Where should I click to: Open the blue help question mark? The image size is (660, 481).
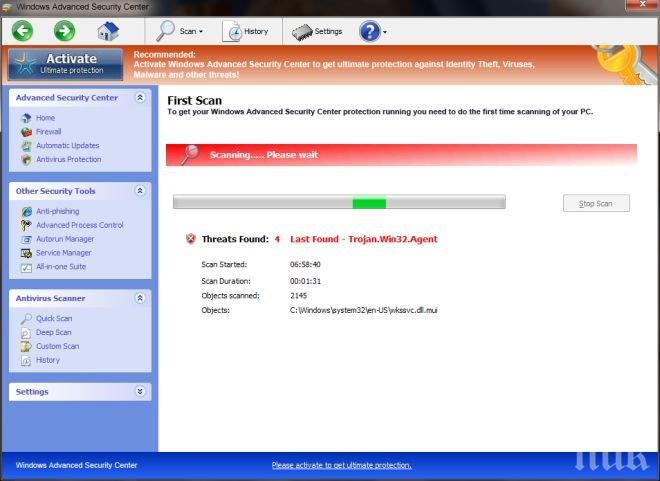369,31
